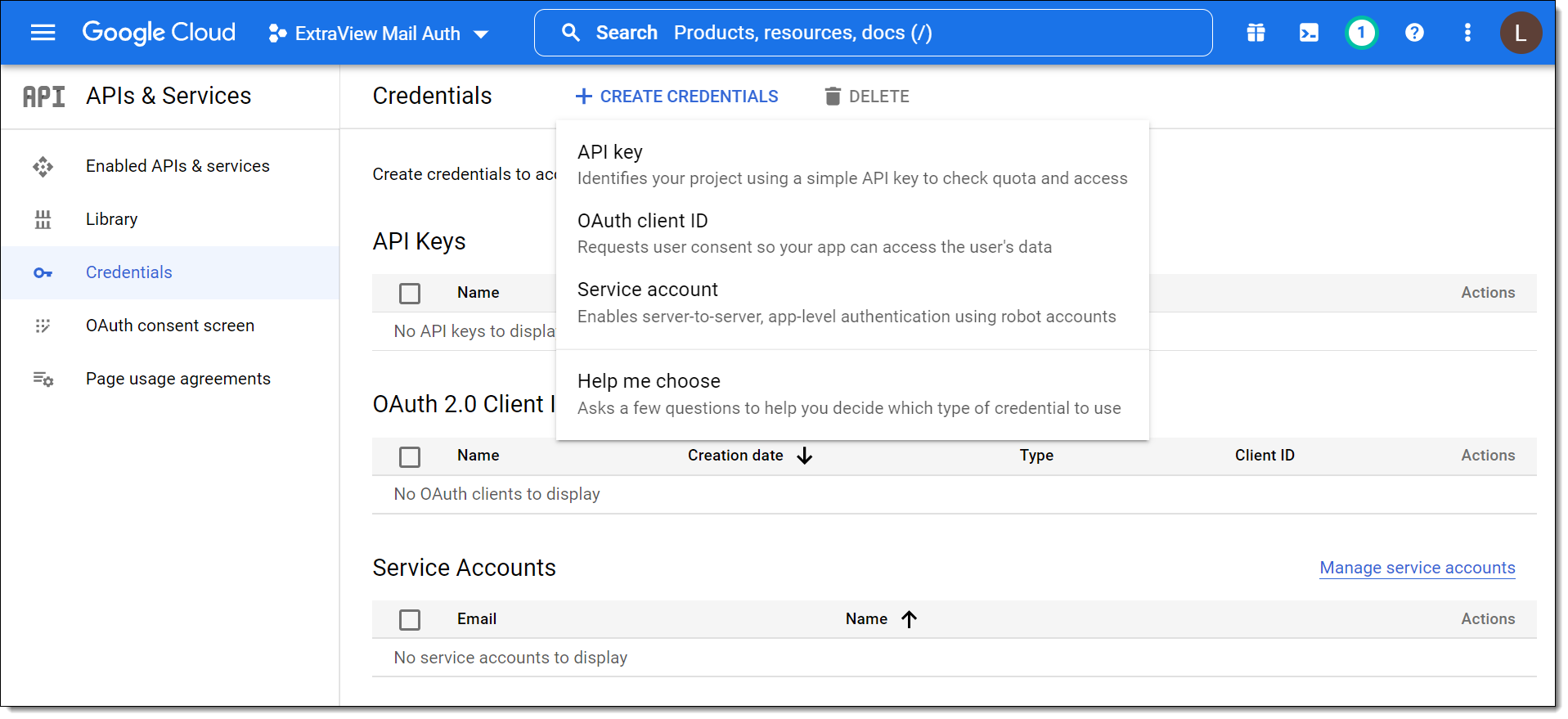Open the hamburger navigation menu
Viewport: 1568px width, 719px height.
point(43,33)
